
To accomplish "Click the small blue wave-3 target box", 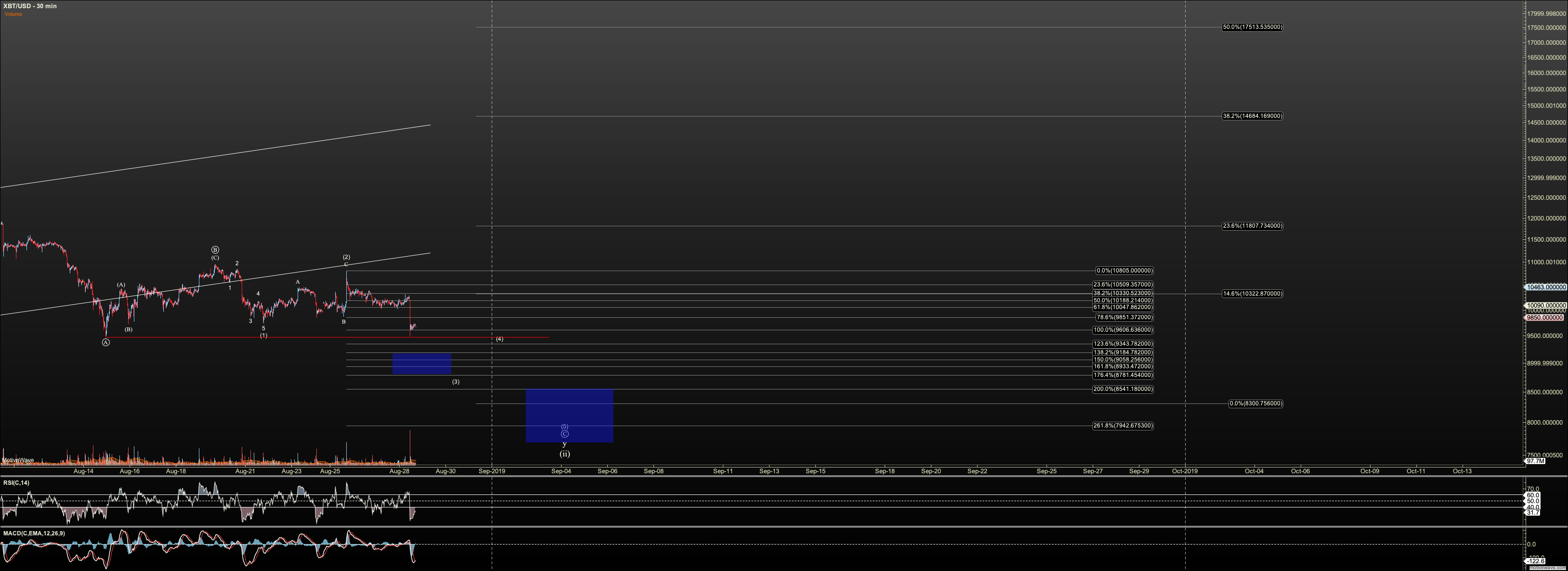I will (422, 363).
